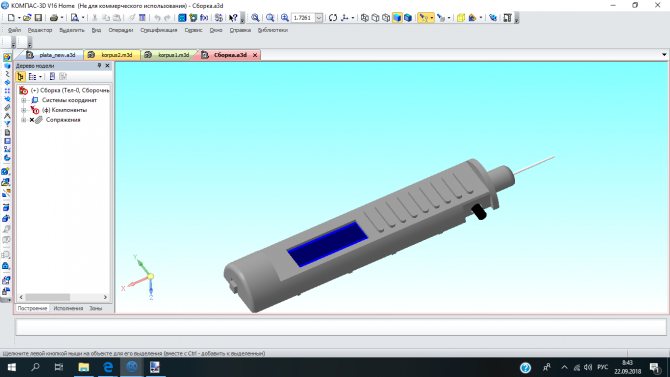The height and width of the screenshot is (377, 670).
Task: Click the Rotate view icon
Action: click(x=333, y=18)
